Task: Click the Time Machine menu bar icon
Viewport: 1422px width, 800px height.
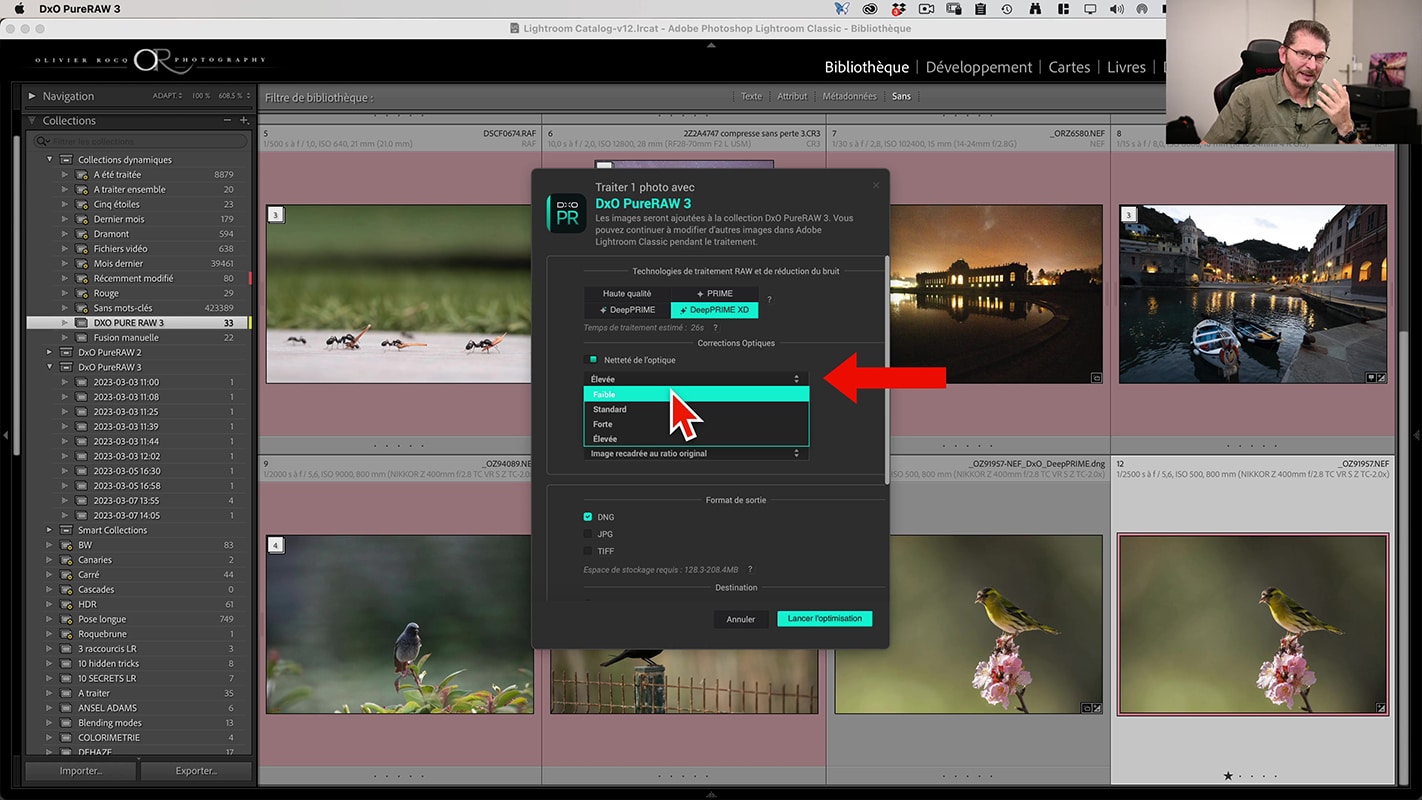Action: [1007, 9]
